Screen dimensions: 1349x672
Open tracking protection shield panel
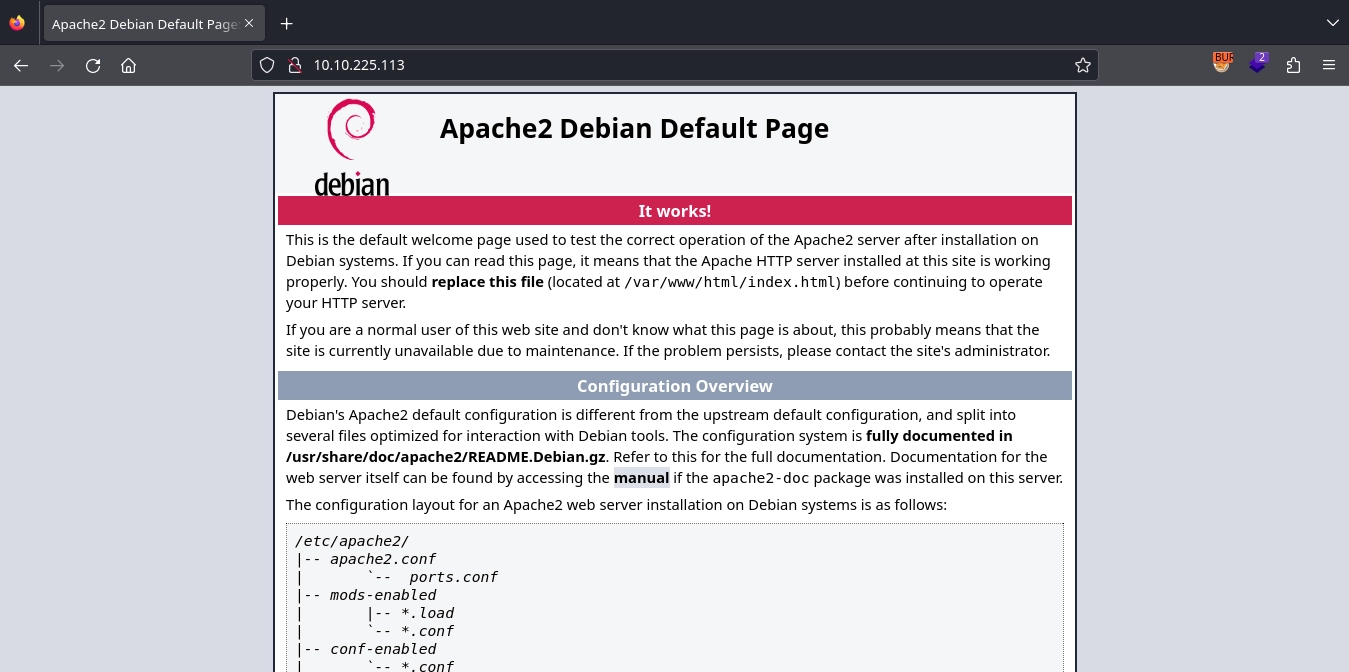[x=267, y=65]
